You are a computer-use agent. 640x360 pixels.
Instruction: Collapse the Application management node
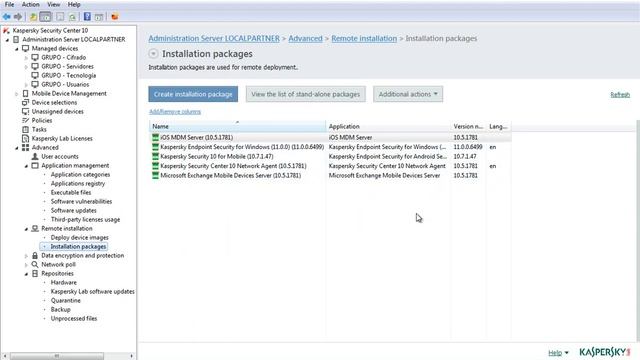(x=26, y=166)
